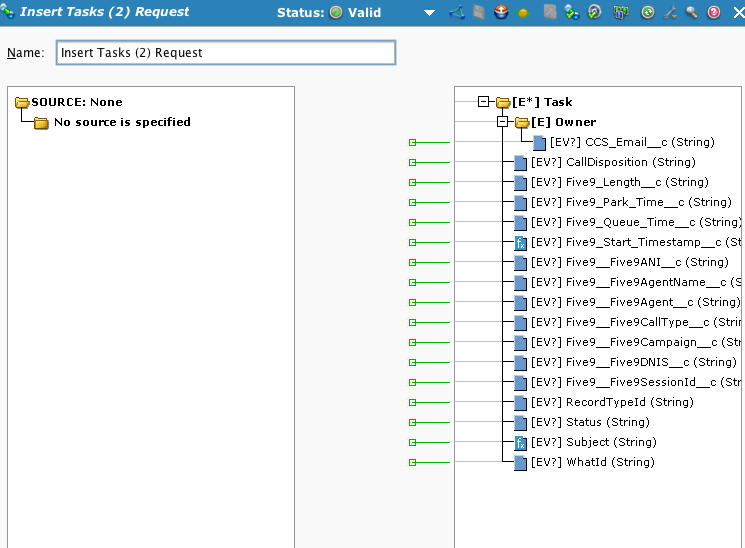Click the magnifying glass search icon
Image resolution: width=745 pixels, height=548 pixels.
(691, 12)
